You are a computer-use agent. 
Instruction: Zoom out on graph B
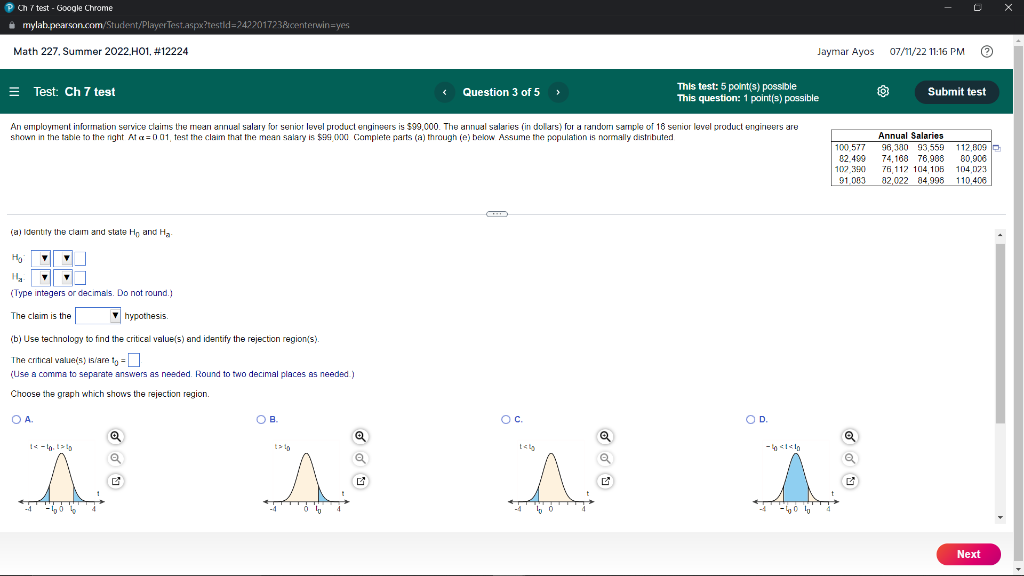[x=360, y=458]
